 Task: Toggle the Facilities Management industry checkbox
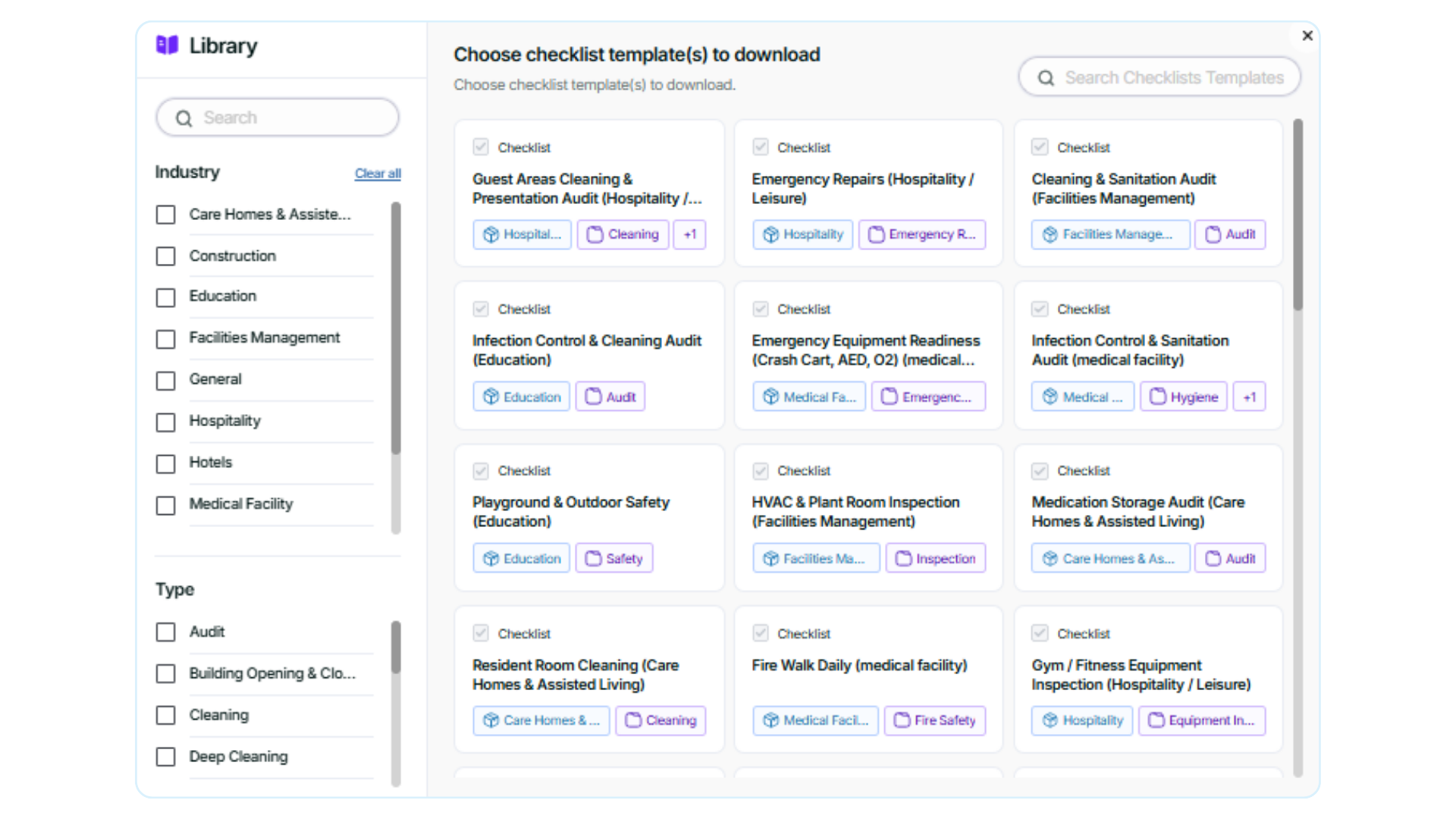[165, 339]
